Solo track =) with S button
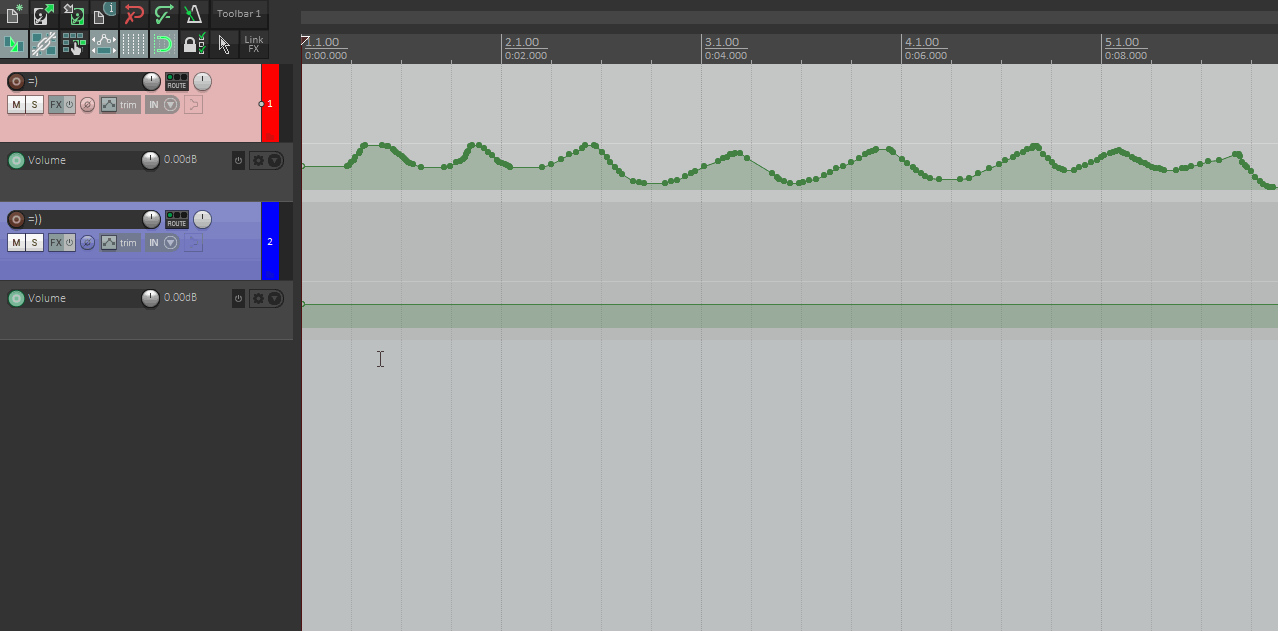The height and width of the screenshot is (631, 1278). click(x=34, y=105)
